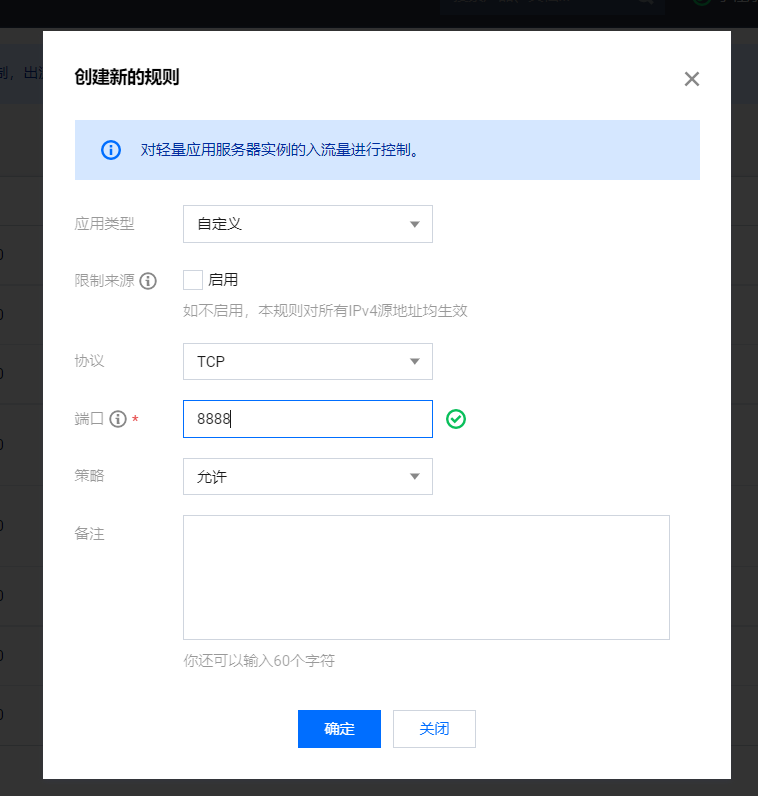
Task: Click the 策略 field label
Action: tap(89, 476)
